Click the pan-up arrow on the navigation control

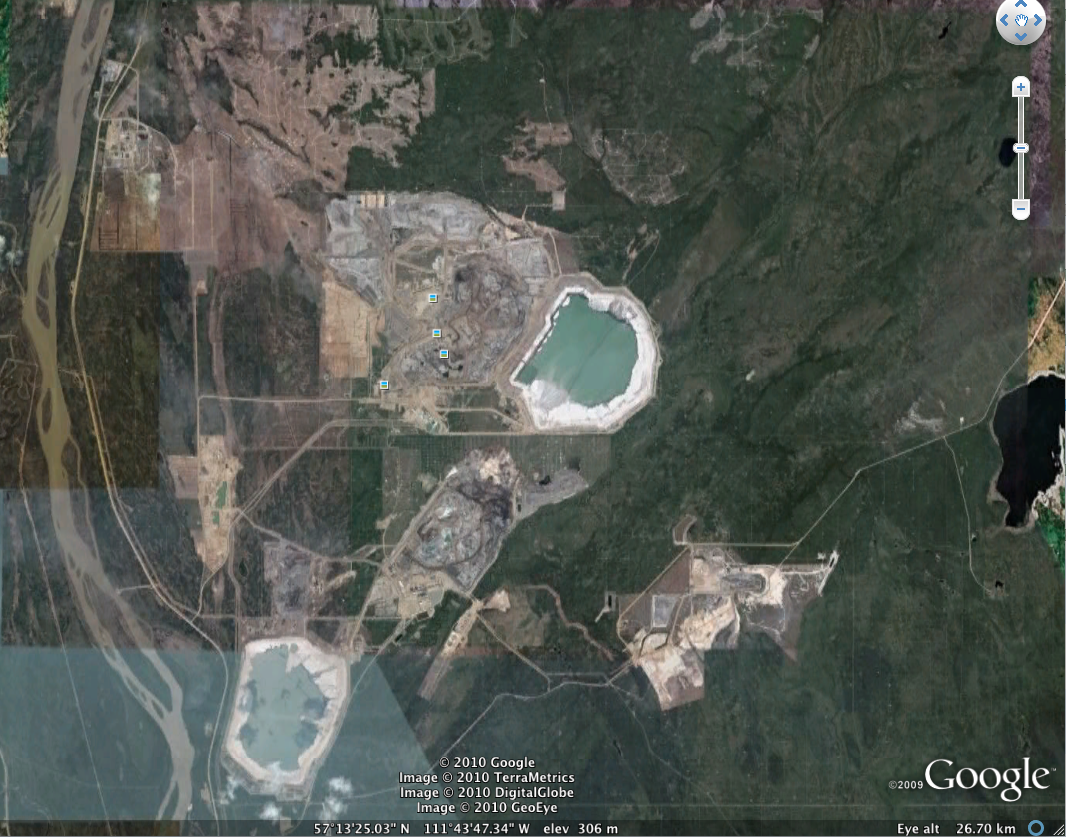(x=1021, y=6)
